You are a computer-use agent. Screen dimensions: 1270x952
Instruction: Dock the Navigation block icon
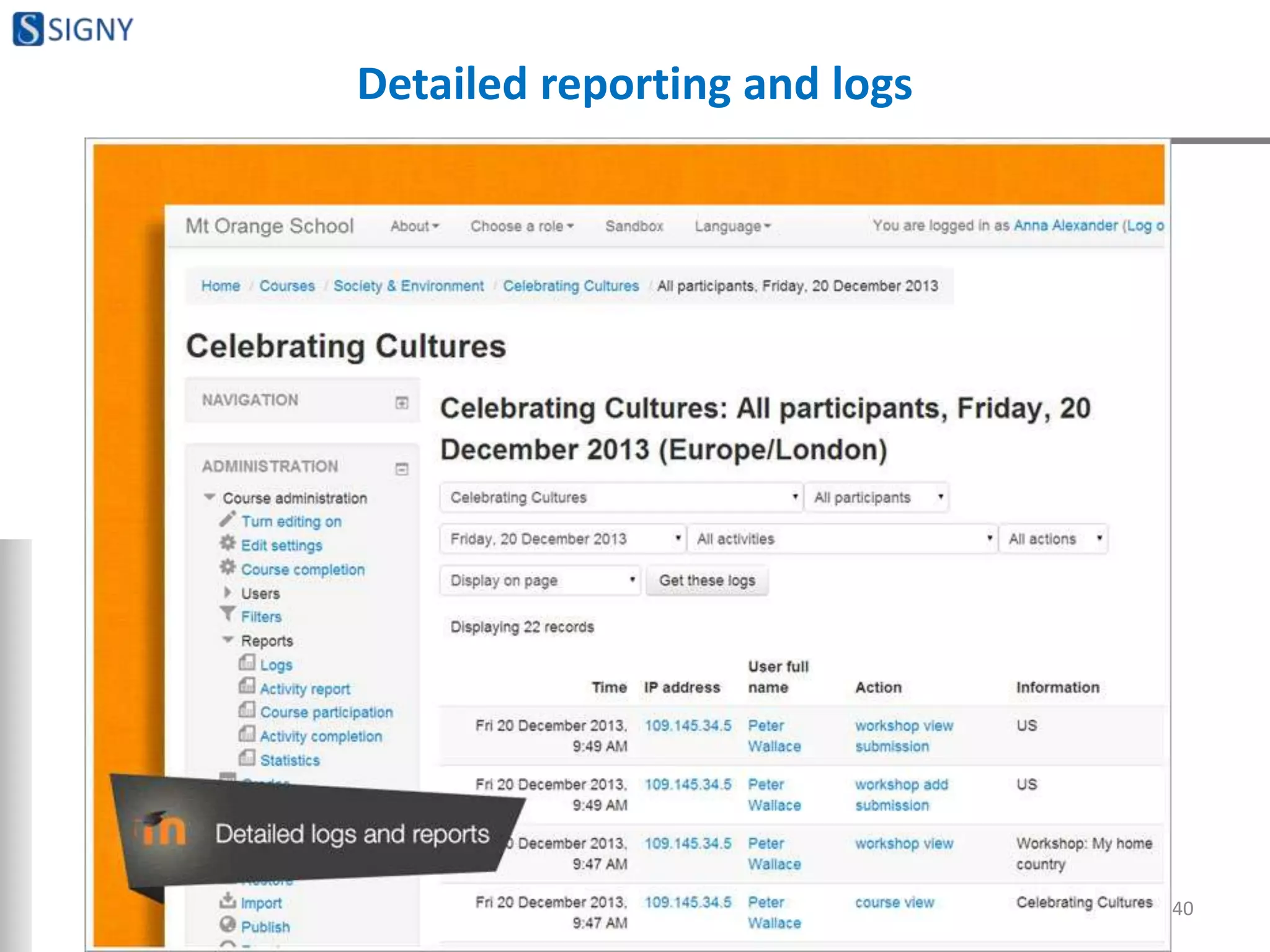[x=402, y=403]
